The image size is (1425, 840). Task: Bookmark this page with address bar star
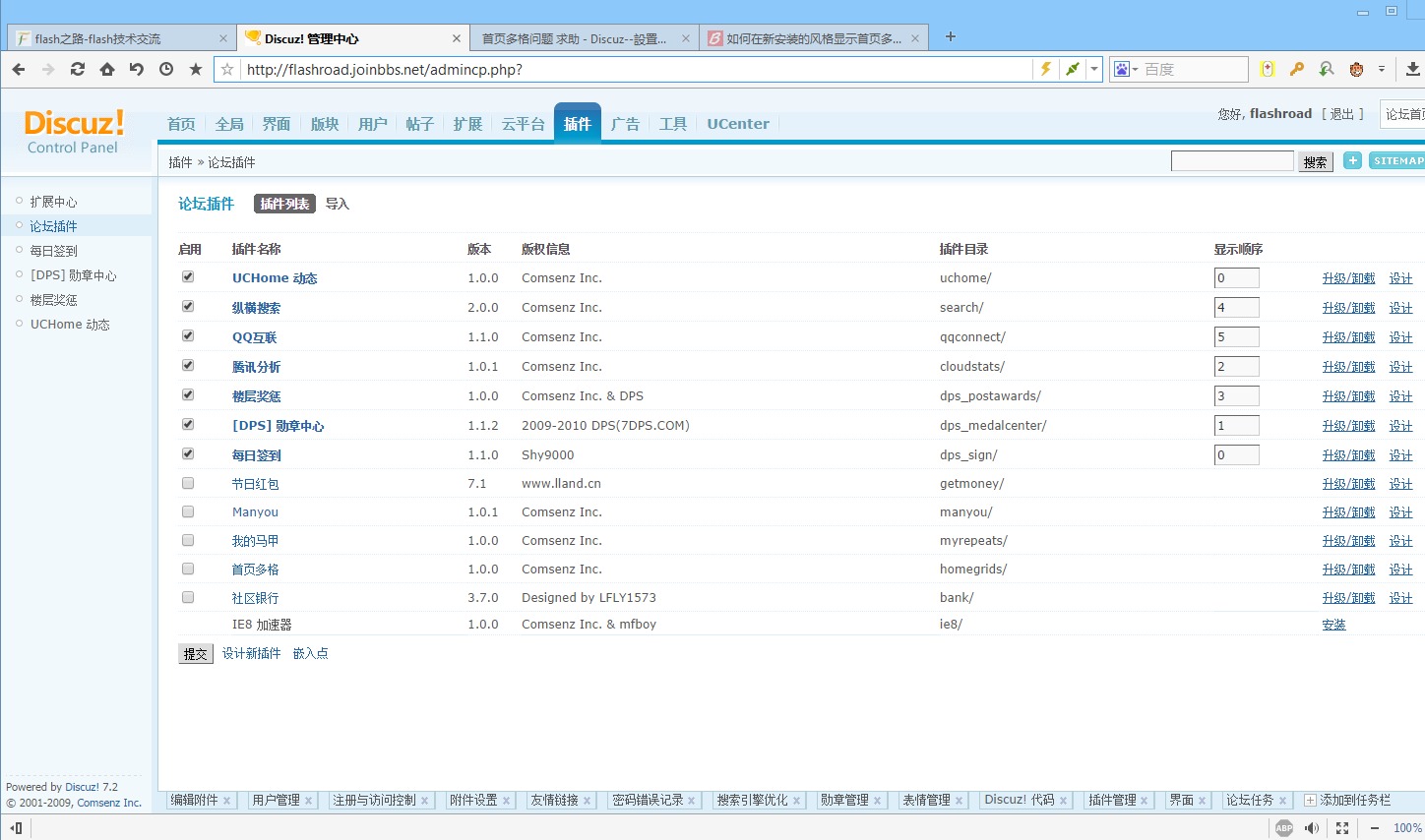(227, 69)
